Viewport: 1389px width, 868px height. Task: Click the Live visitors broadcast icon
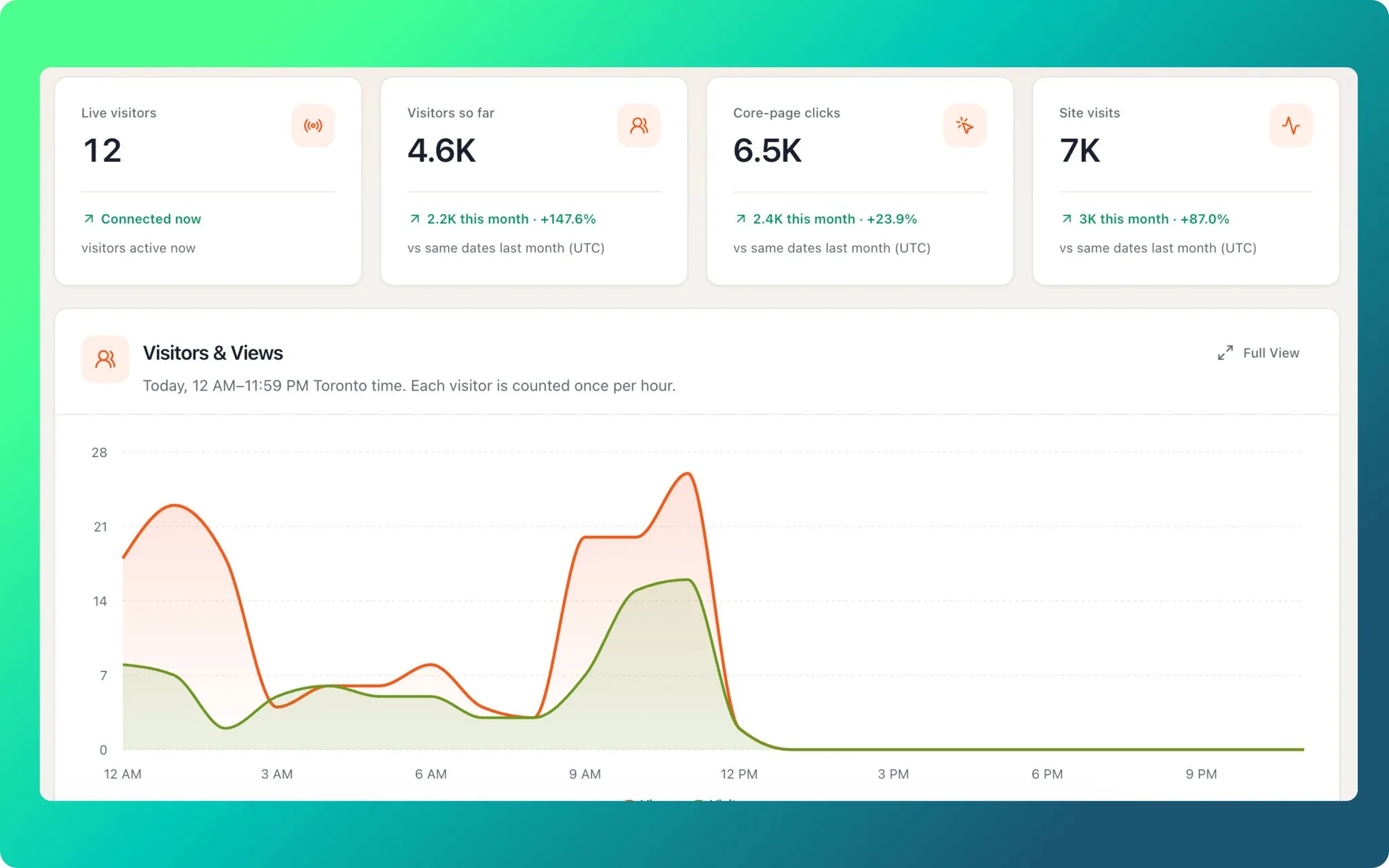click(x=313, y=125)
